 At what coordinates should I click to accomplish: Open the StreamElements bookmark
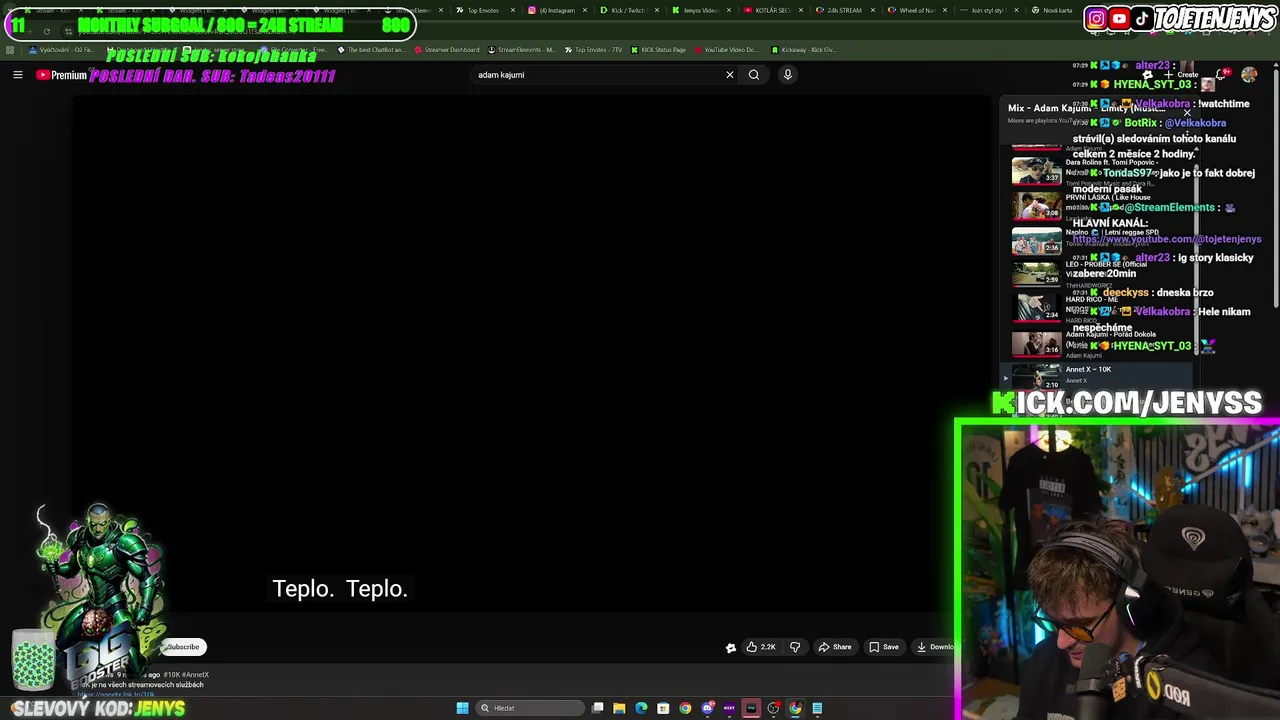pyautogui.click(x=521, y=49)
